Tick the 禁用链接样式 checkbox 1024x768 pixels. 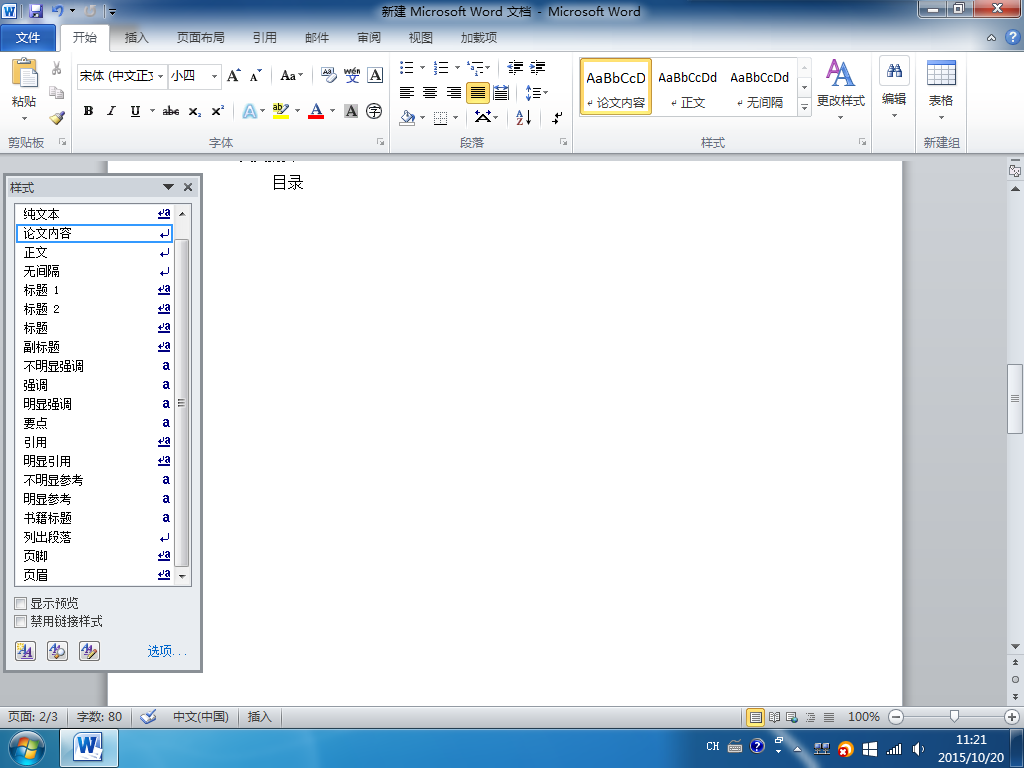click(21, 622)
